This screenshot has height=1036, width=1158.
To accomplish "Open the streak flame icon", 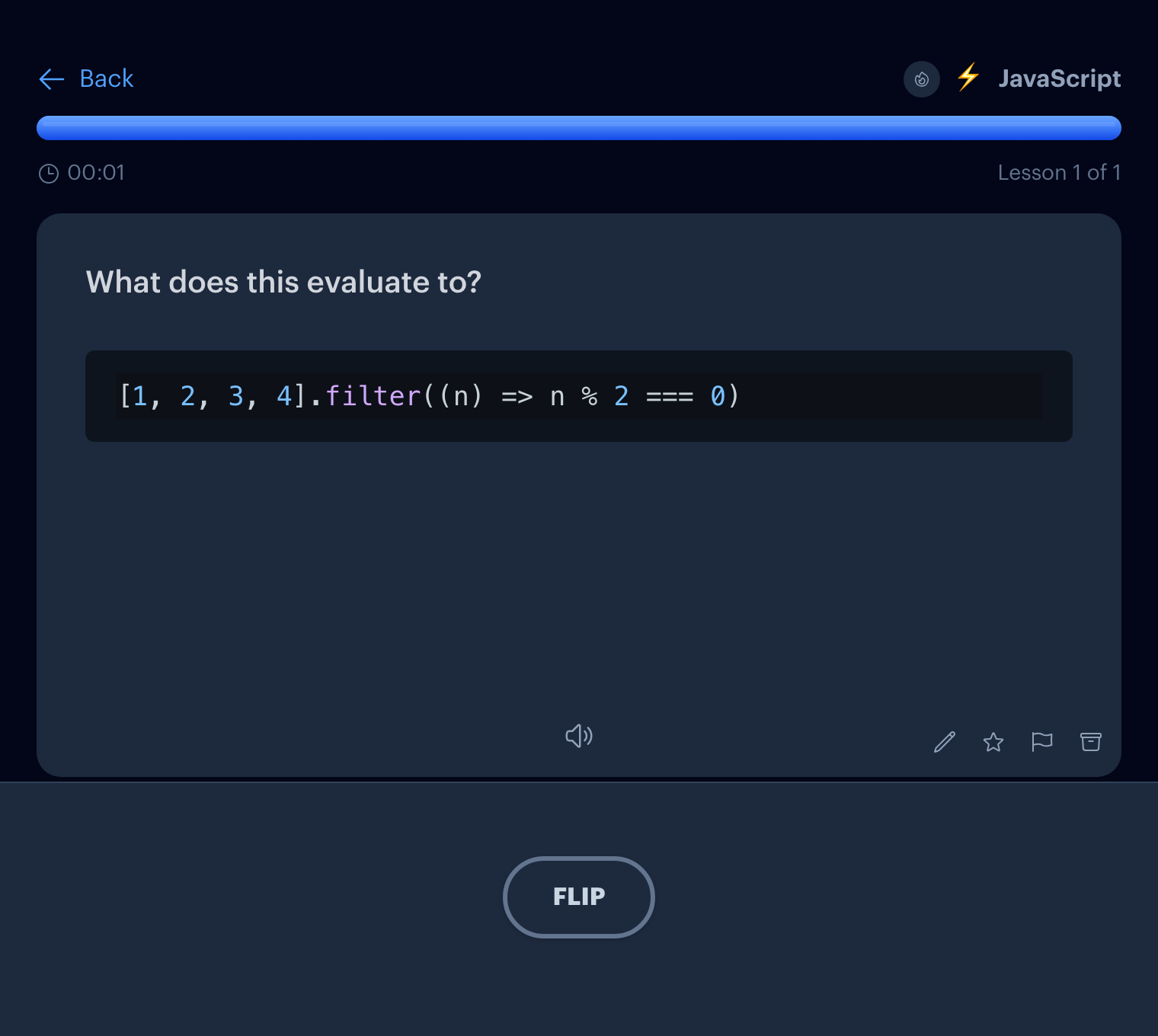I will [921, 79].
